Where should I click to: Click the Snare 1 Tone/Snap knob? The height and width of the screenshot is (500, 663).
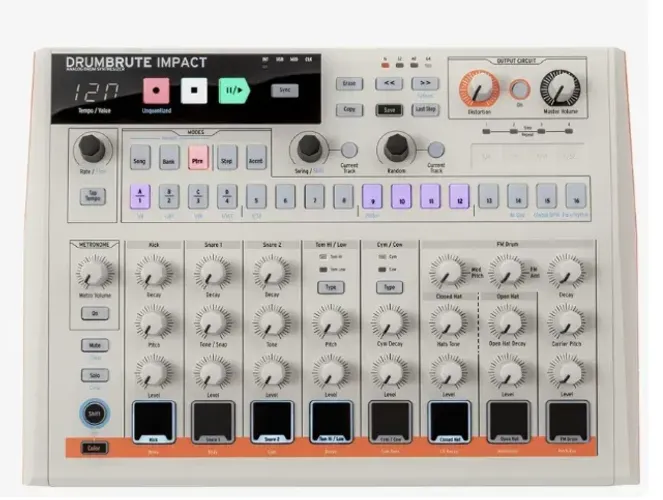(213, 322)
